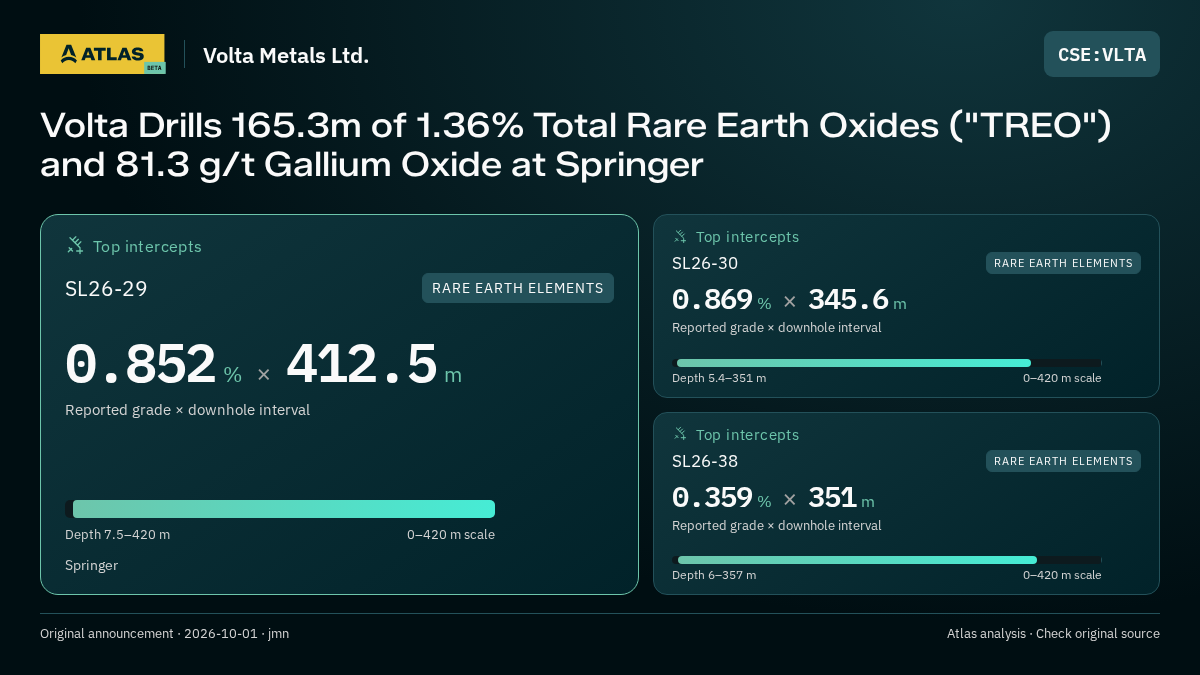Click the Volta Metals Ltd. company name
Viewport: 1200px width, 675px height.
click(x=286, y=55)
